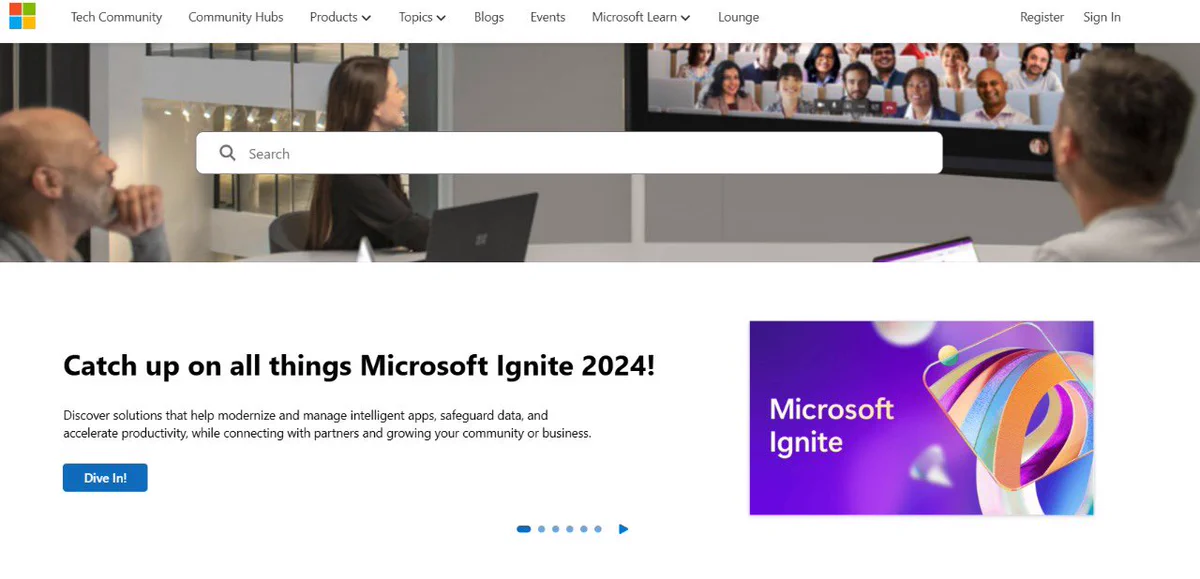Image resolution: width=1200 pixels, height=579 pixels.
Task: Visit the Lounge section
Action: [x=738, y=17]
